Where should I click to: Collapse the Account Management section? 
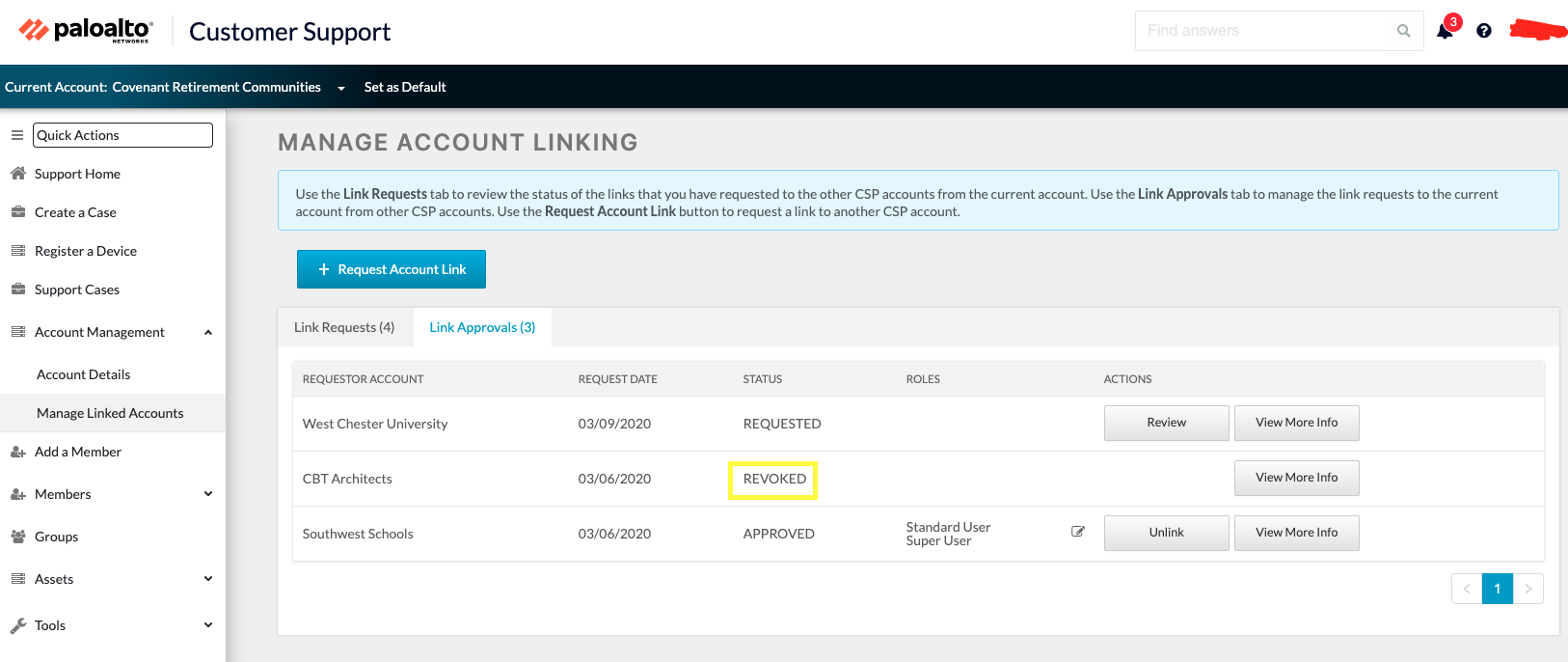click(x=208, y=332)
